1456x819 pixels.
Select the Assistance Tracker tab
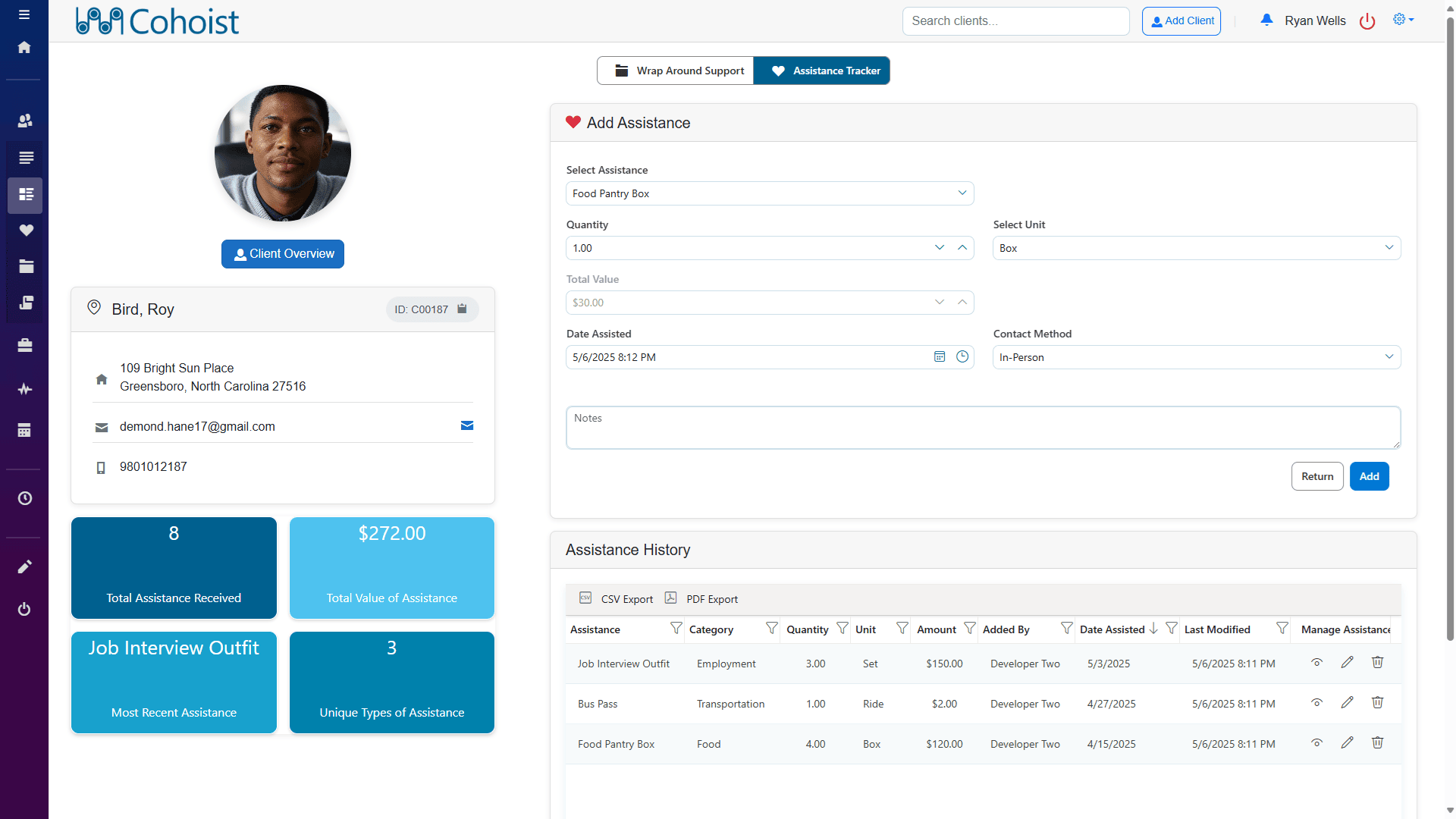822,71
